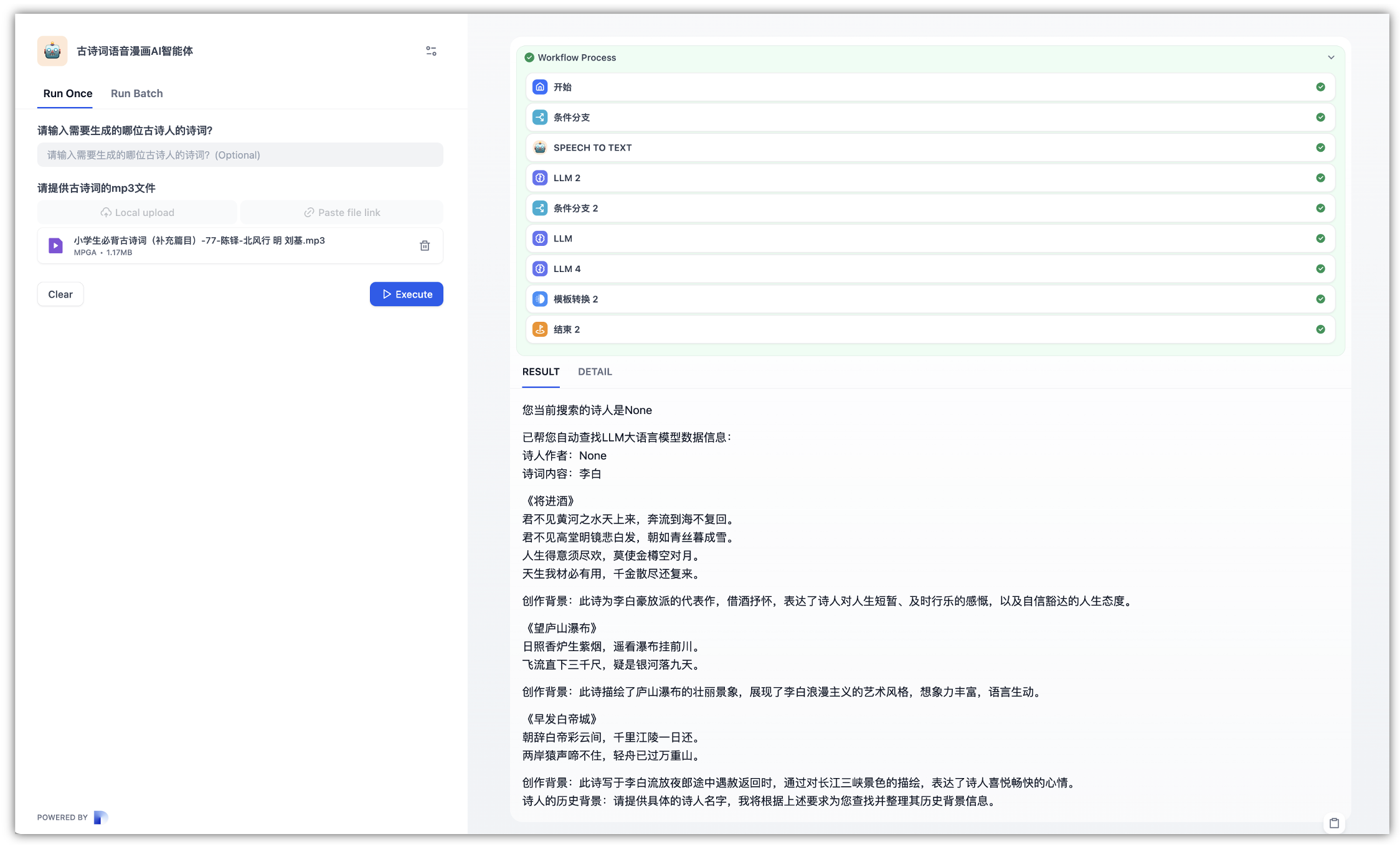This screenshot has height=849, width=1400.
Task: Open the DETAIL tab
Action: pyautogui.click(x=595, y=372)
